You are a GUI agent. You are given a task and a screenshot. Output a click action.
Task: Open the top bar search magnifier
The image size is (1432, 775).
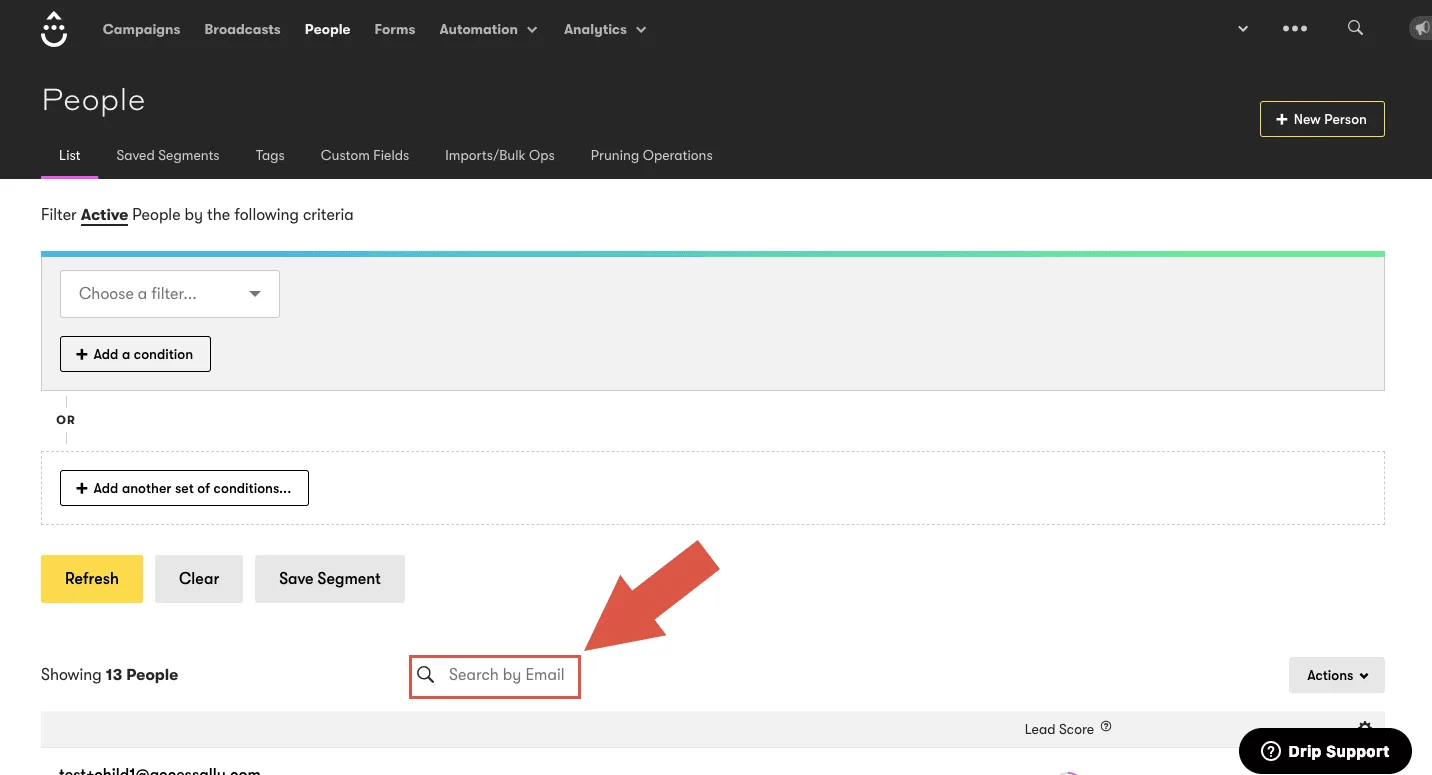coord(1355,28)
